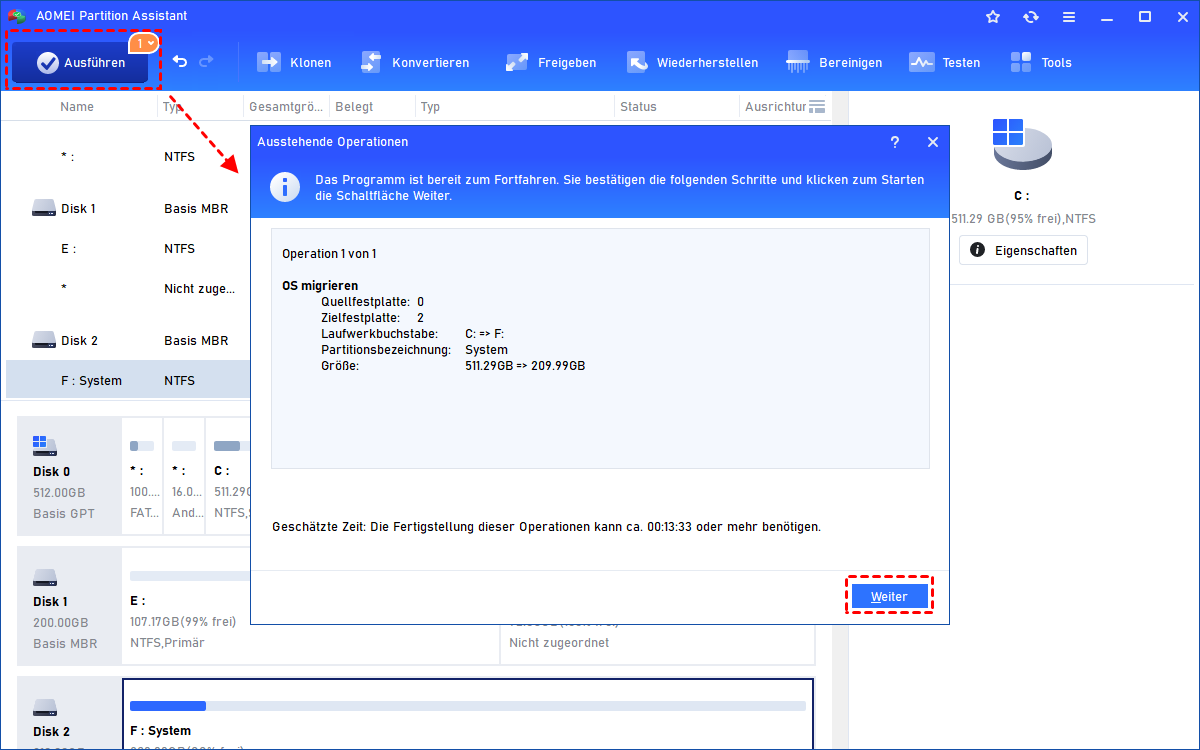1200x750 pixels.
Task: Select Disk 0 in the disk map
Action: pos(68,475)
